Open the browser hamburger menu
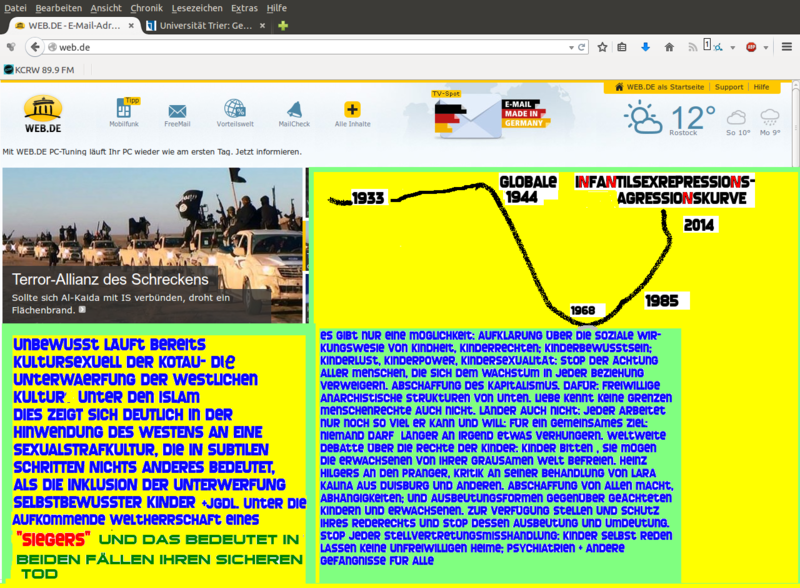 pyautogui.click(x=787, y=46)
